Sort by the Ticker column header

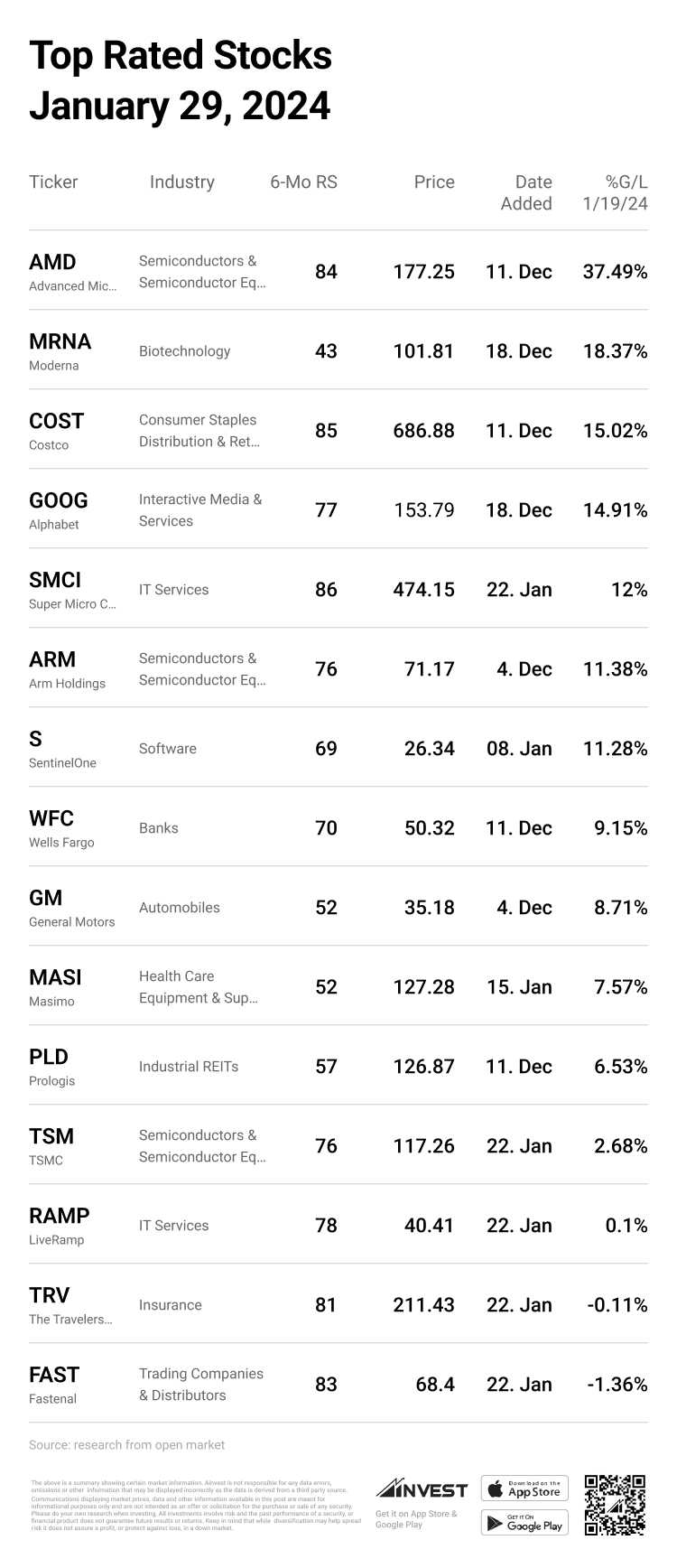pyautogui.click(x=53, y=182)
